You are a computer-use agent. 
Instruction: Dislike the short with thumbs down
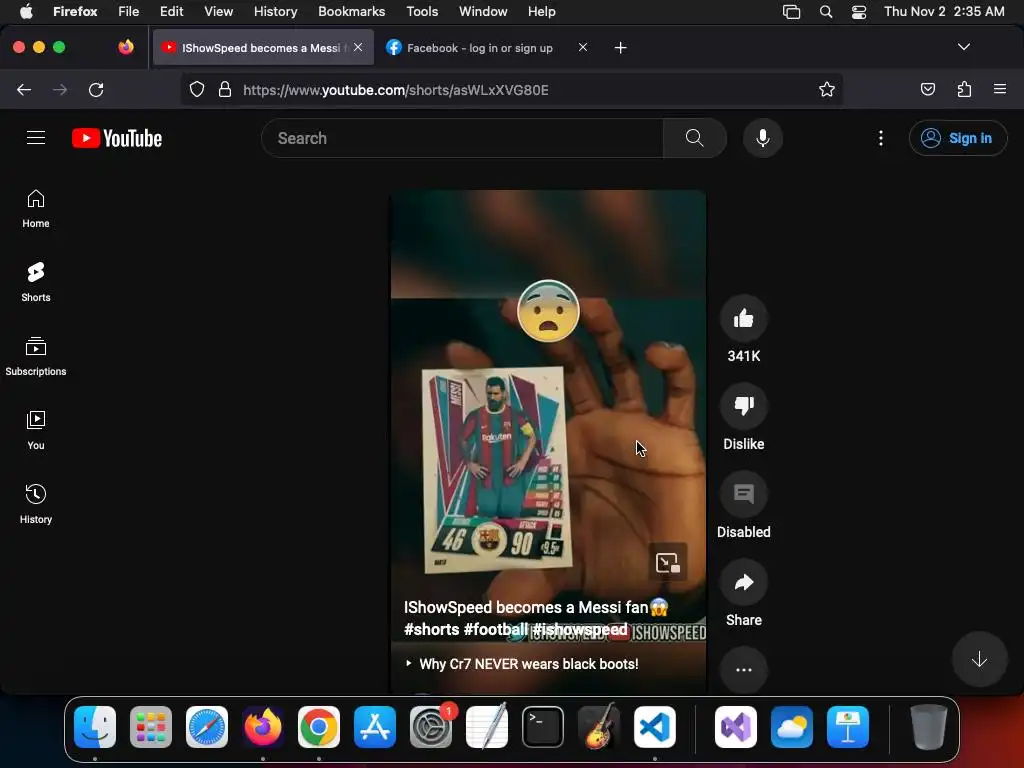[744, 406]
